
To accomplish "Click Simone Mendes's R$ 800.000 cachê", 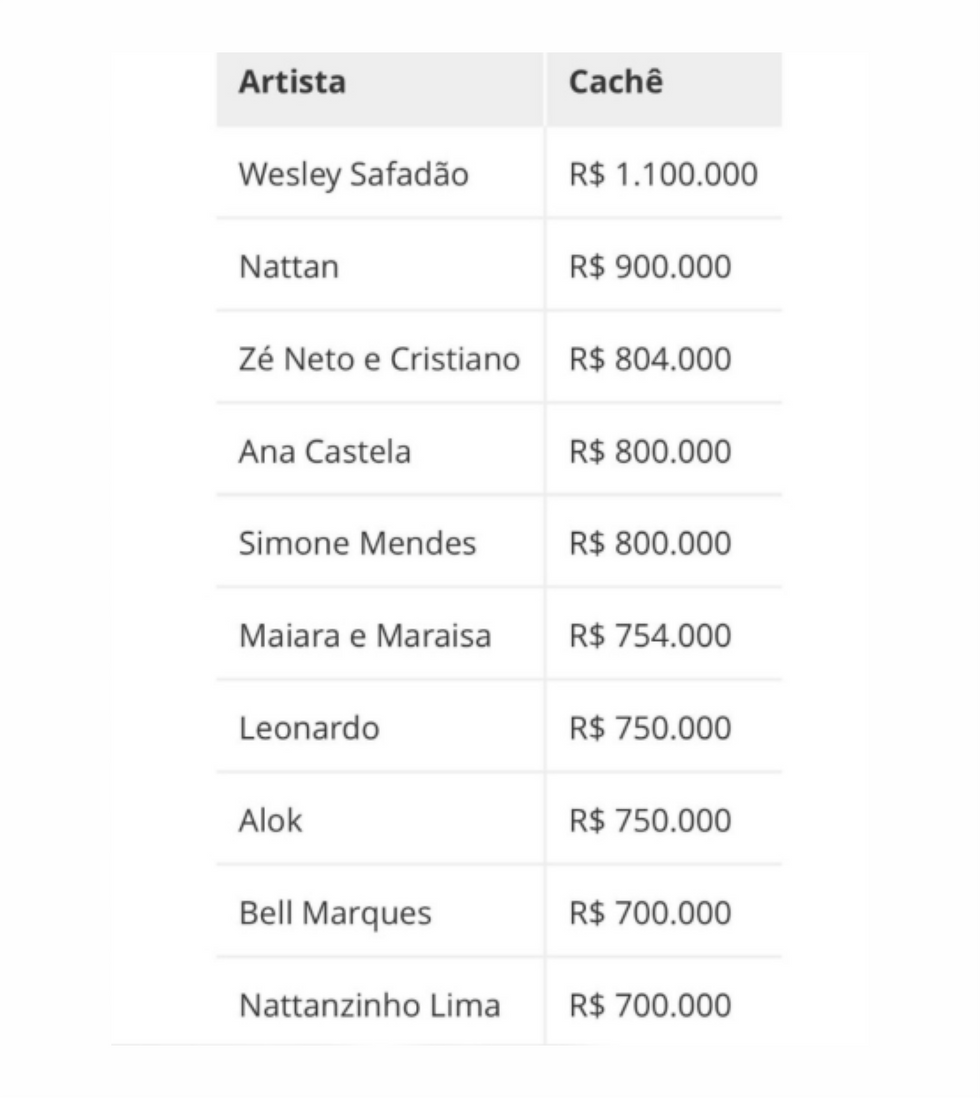I will coord(650,543).
